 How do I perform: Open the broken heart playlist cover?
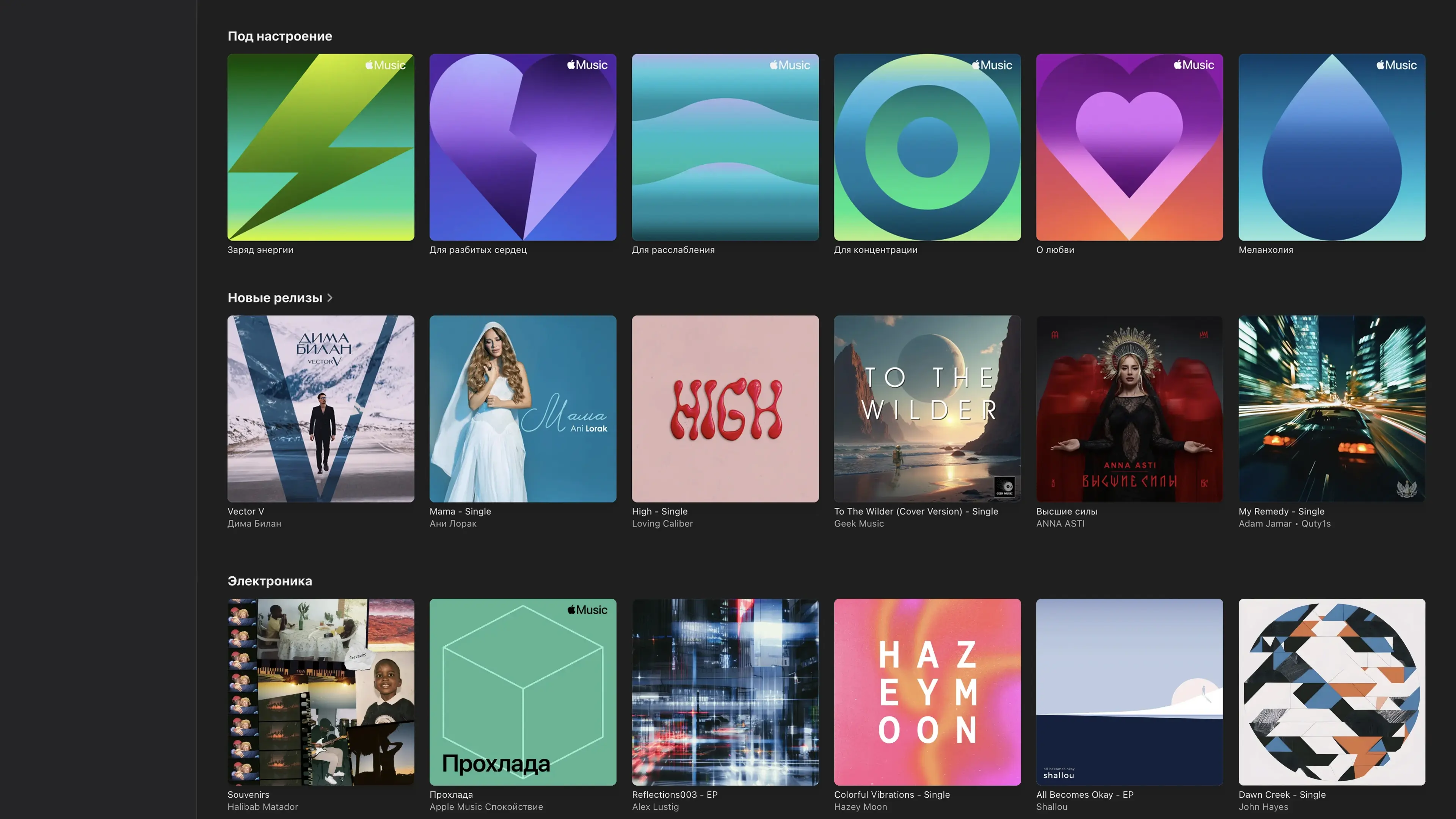[522, 147]
